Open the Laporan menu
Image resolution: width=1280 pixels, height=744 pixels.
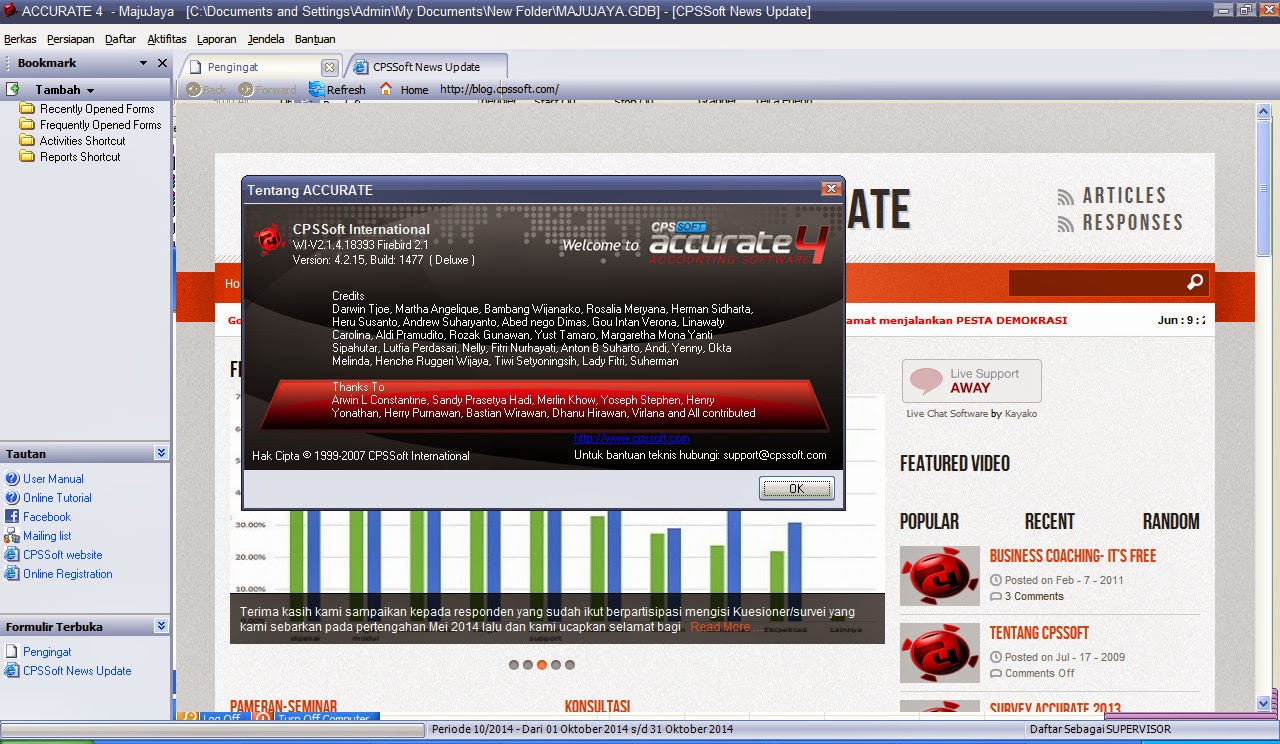(217, 39)
